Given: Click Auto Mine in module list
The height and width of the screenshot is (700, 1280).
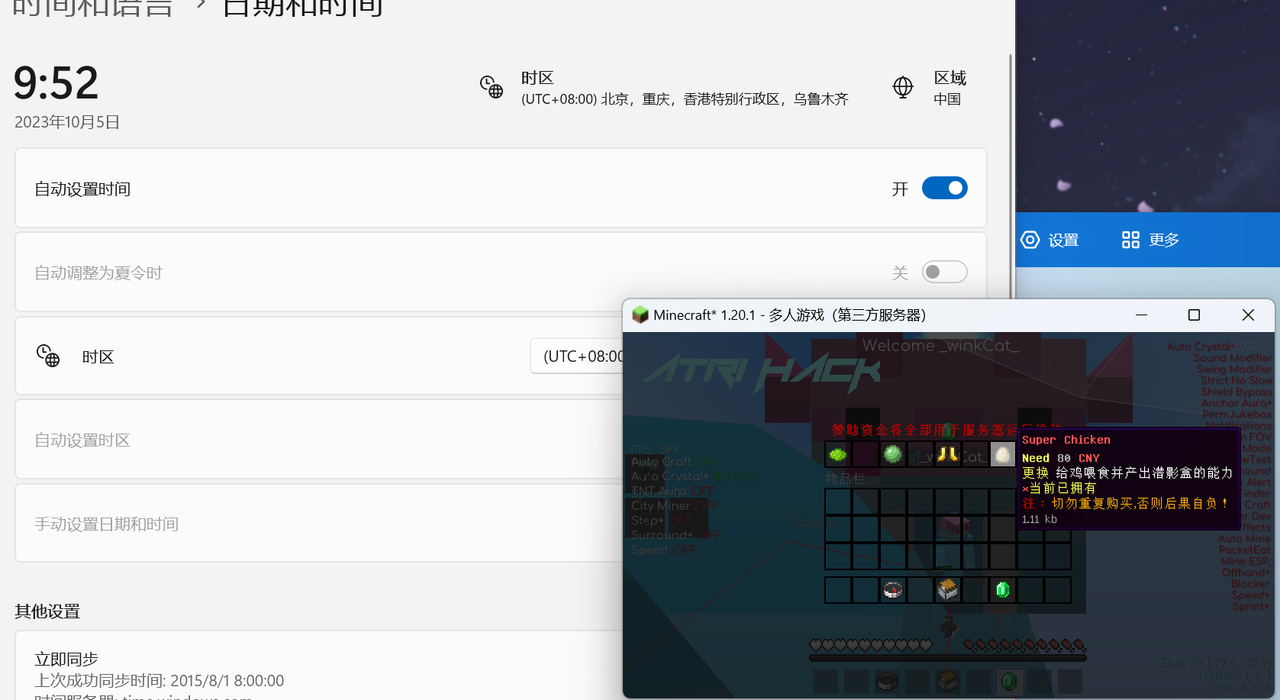Looking at the screenshot, I should point(1244,538).
